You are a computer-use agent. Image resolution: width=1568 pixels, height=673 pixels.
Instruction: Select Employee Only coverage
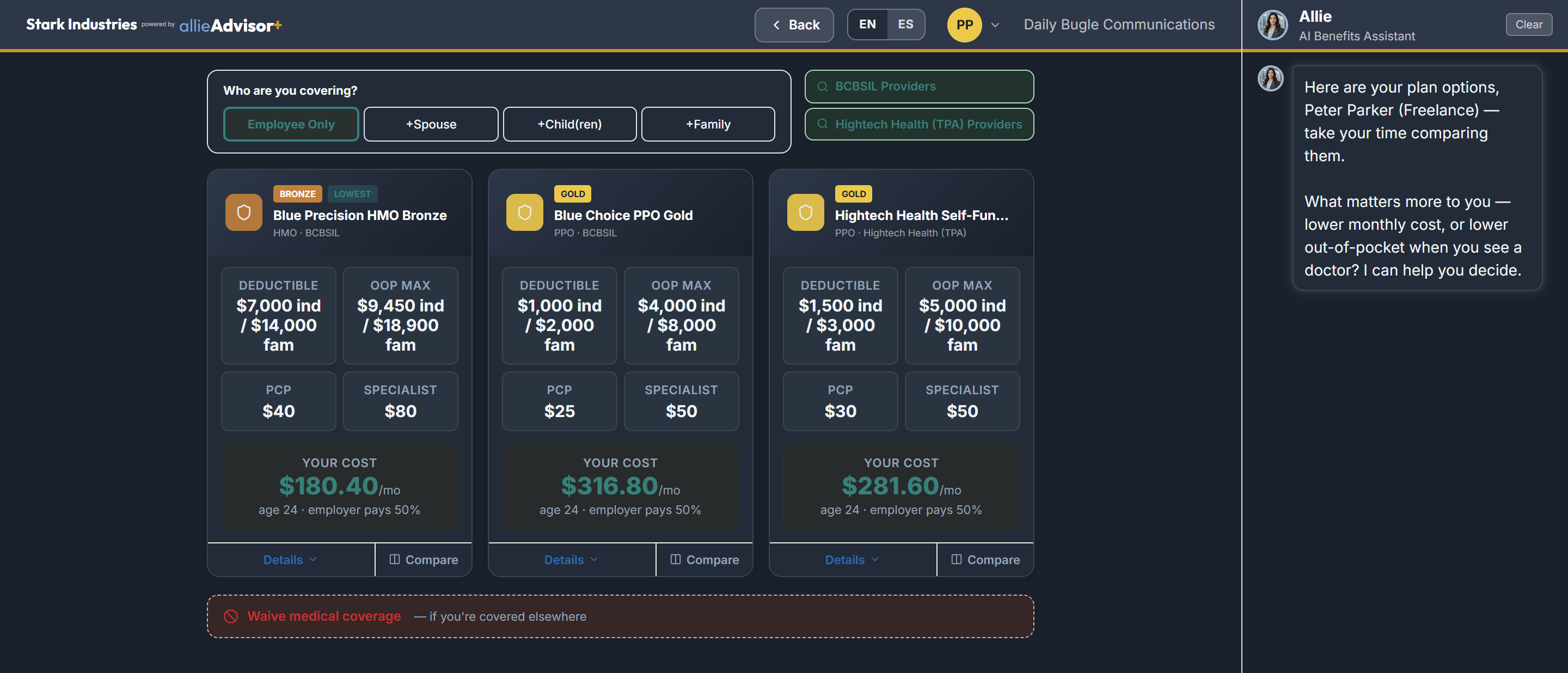(291, 124)
